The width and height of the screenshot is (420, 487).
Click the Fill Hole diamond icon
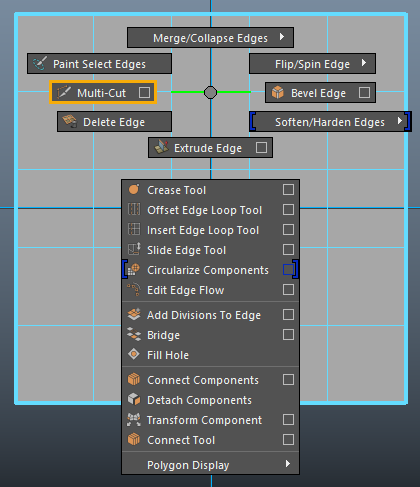click(134, 354)
